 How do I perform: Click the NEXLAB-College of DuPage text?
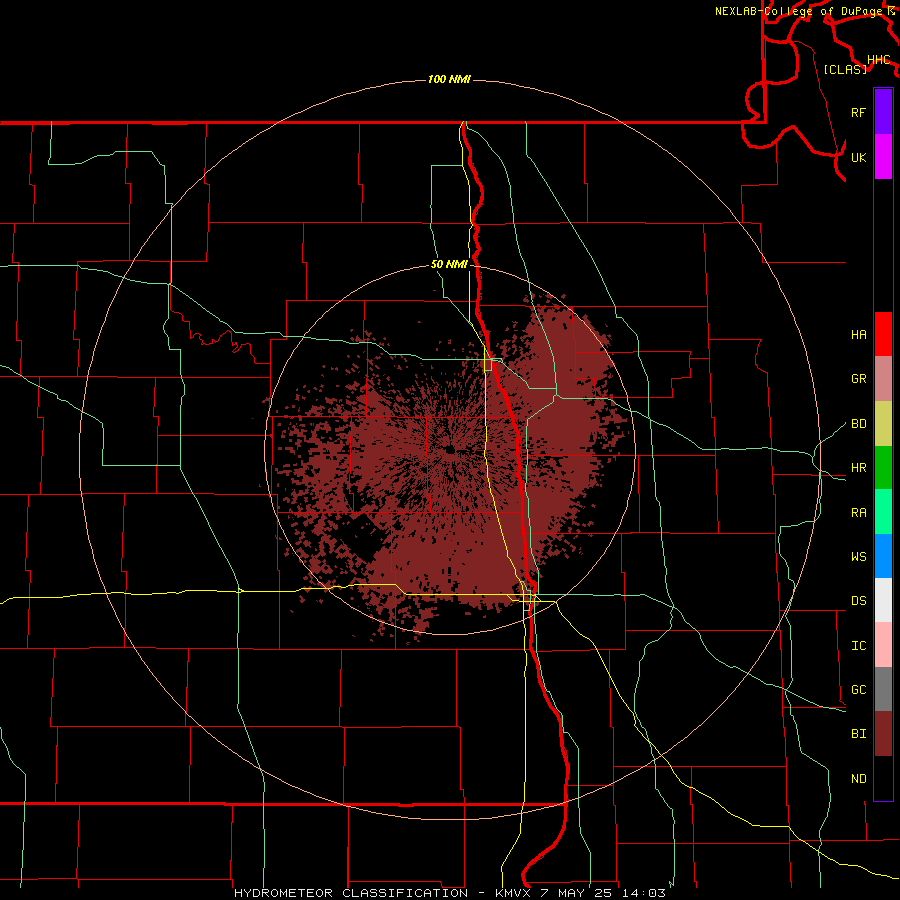798,11
